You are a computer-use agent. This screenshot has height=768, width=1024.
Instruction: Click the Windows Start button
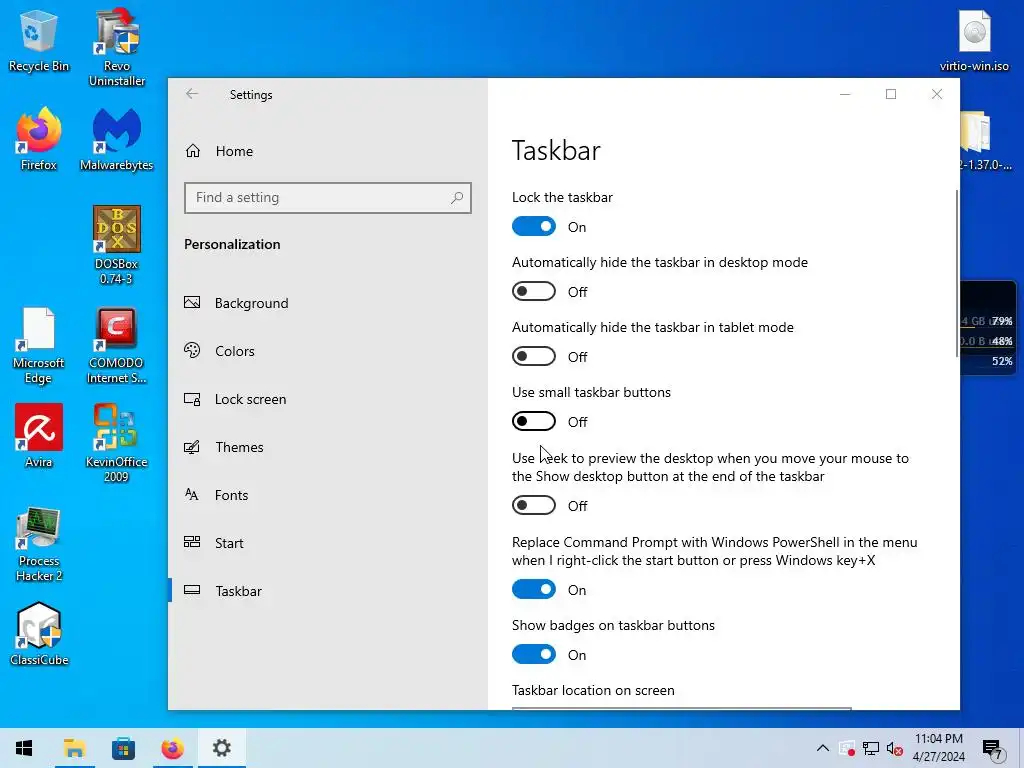pyautogui.click(x=24, y=748)
